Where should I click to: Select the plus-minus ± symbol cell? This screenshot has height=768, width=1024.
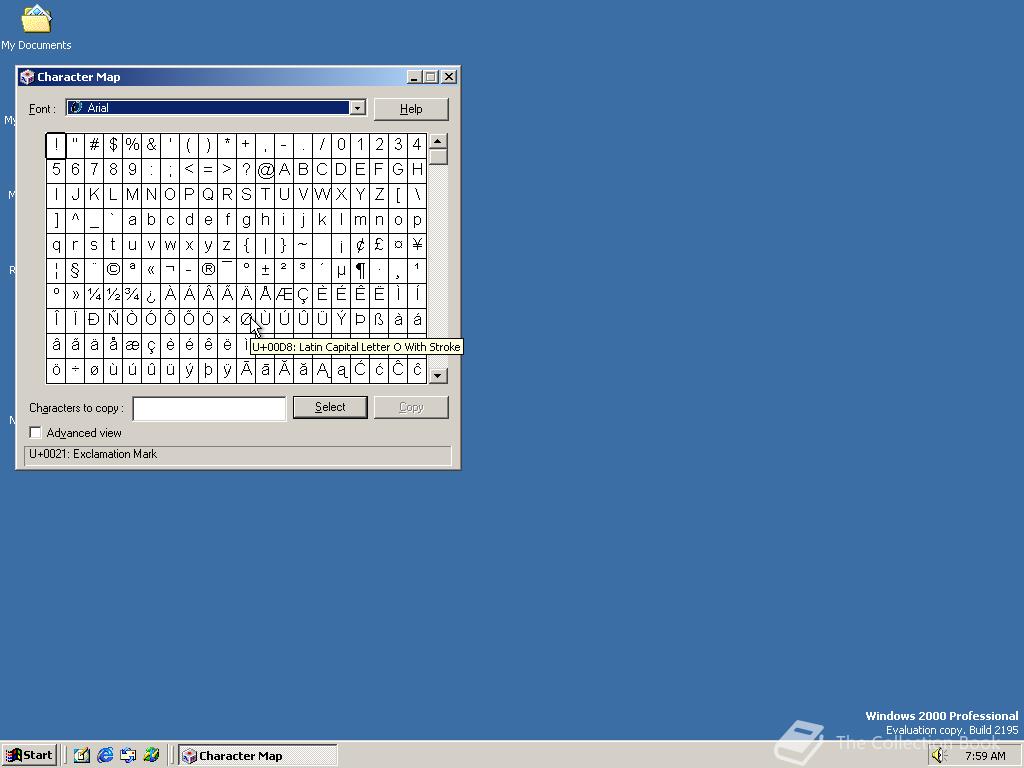pos(265,270)
